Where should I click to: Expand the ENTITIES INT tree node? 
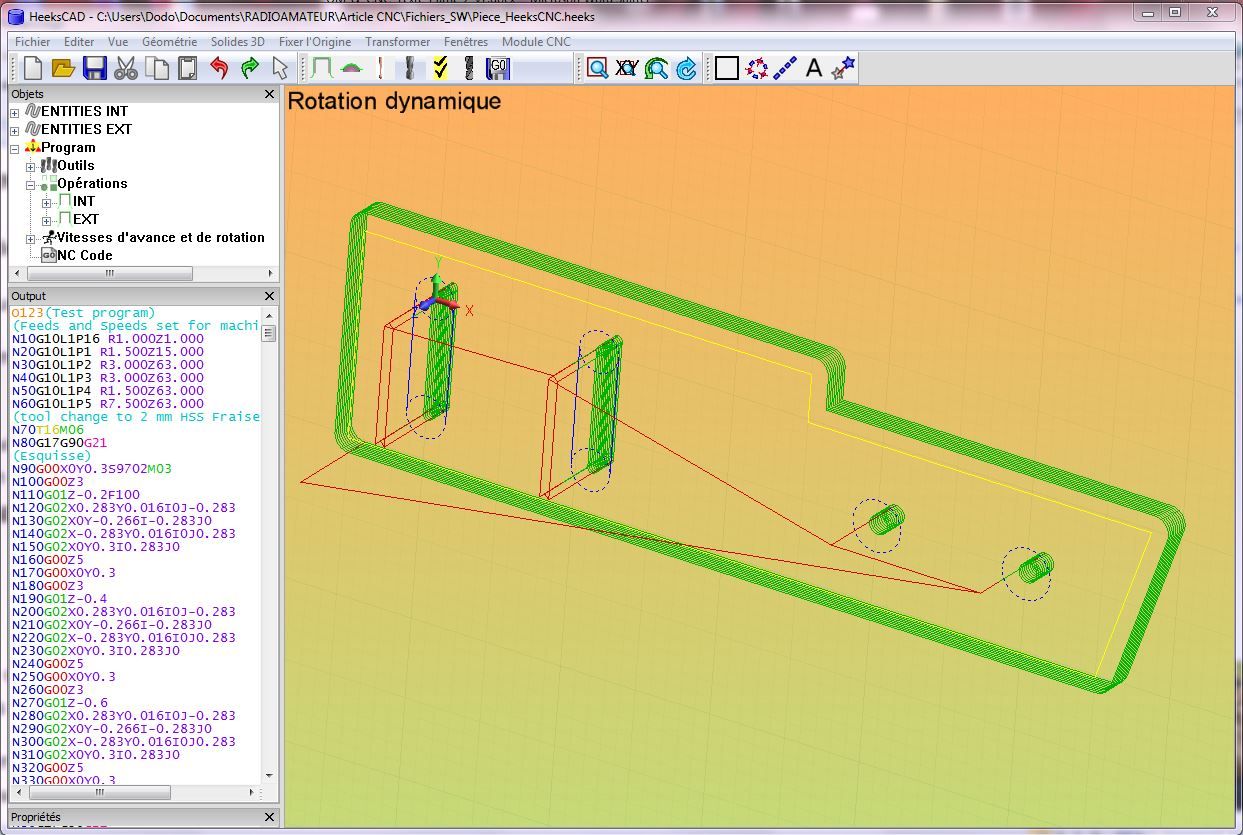coord(14,112)
